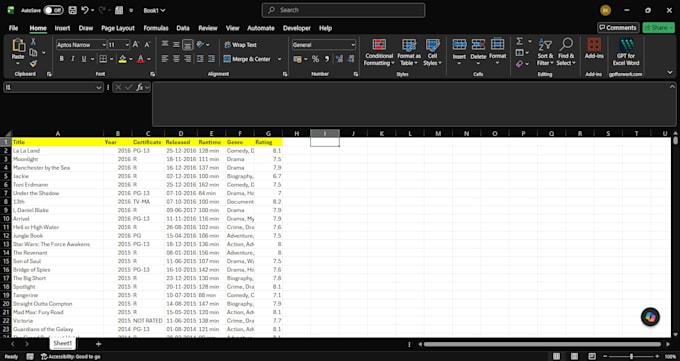Click the Increase Indent icon
This screenshot has width=680, height=361.
pyautogui.click(x=211, y=59)
